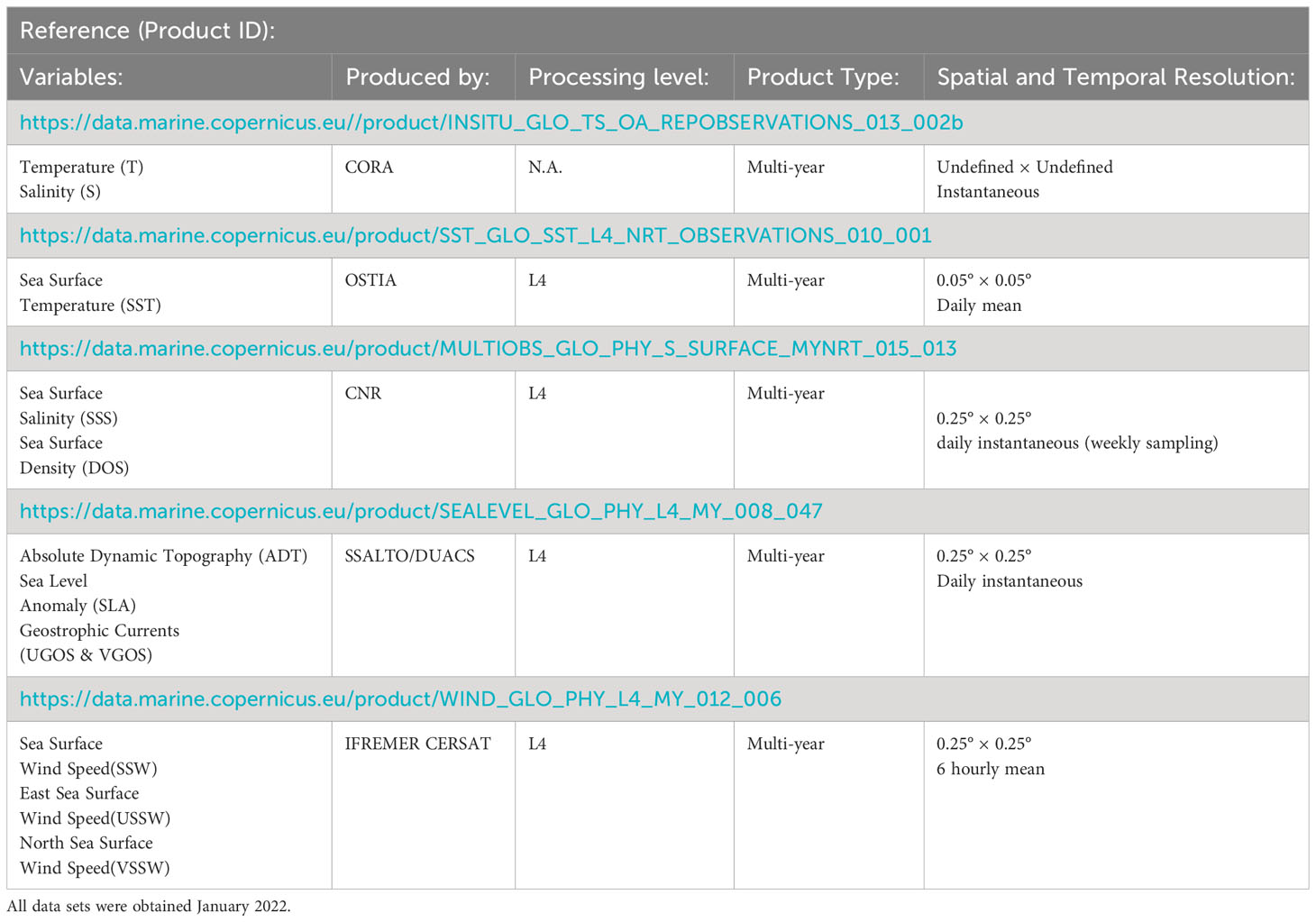Click the 'Variables:' column header

click(71, 78)
